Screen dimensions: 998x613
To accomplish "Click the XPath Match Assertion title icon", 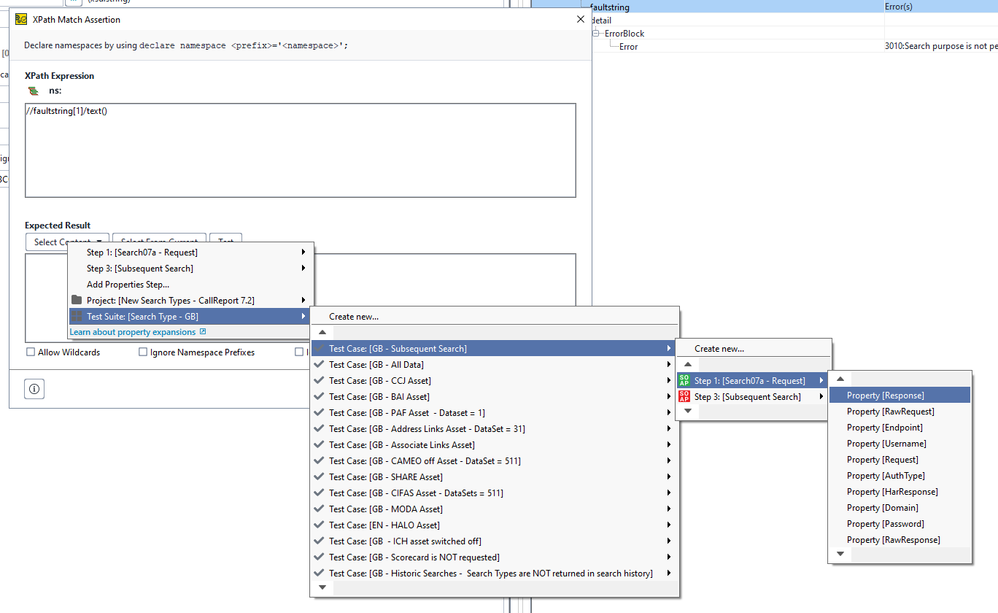I will click(21, 19).
